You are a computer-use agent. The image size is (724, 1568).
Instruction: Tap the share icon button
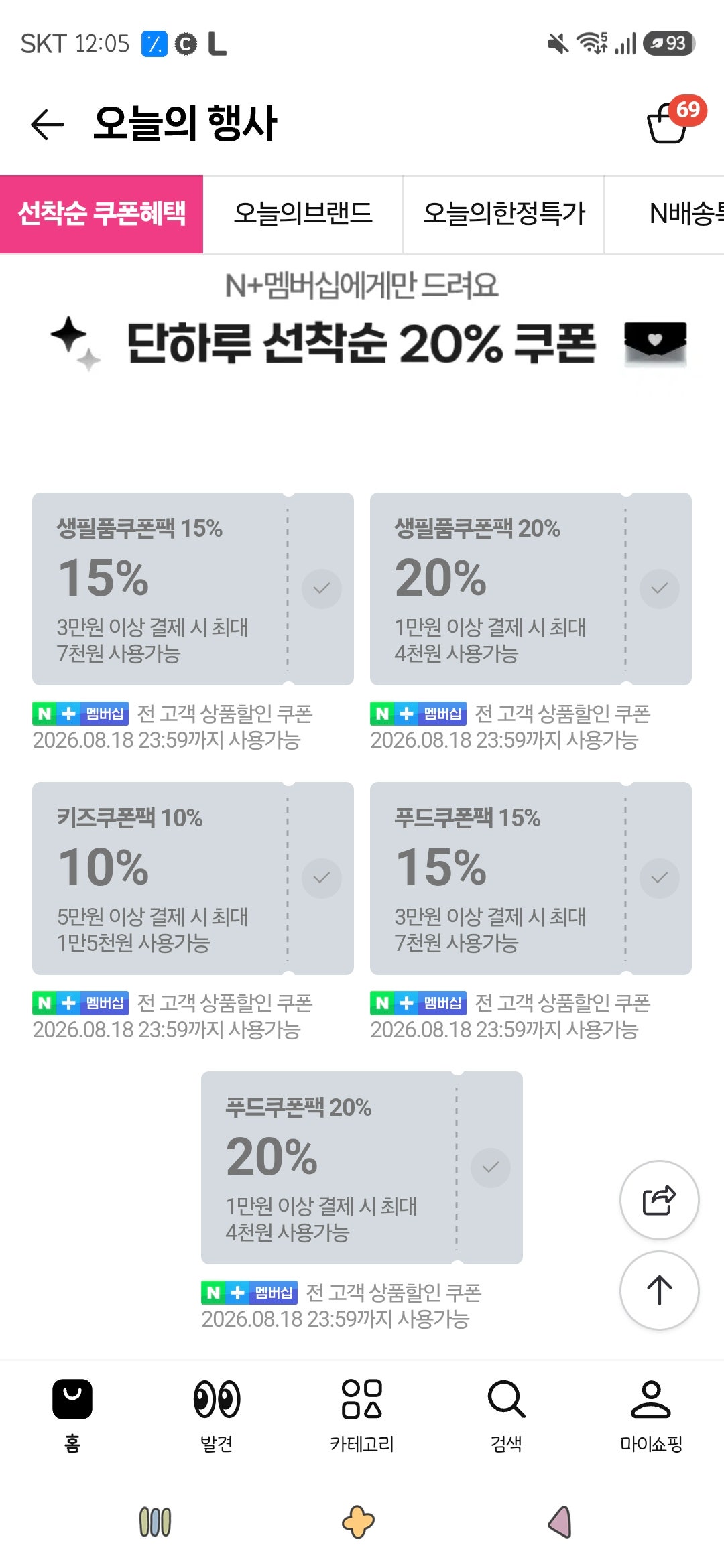point(660,1199)
